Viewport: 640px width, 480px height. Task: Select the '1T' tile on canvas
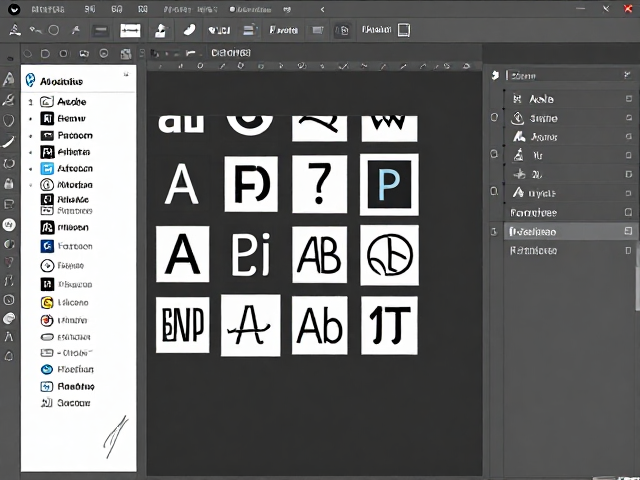(389, 325)
